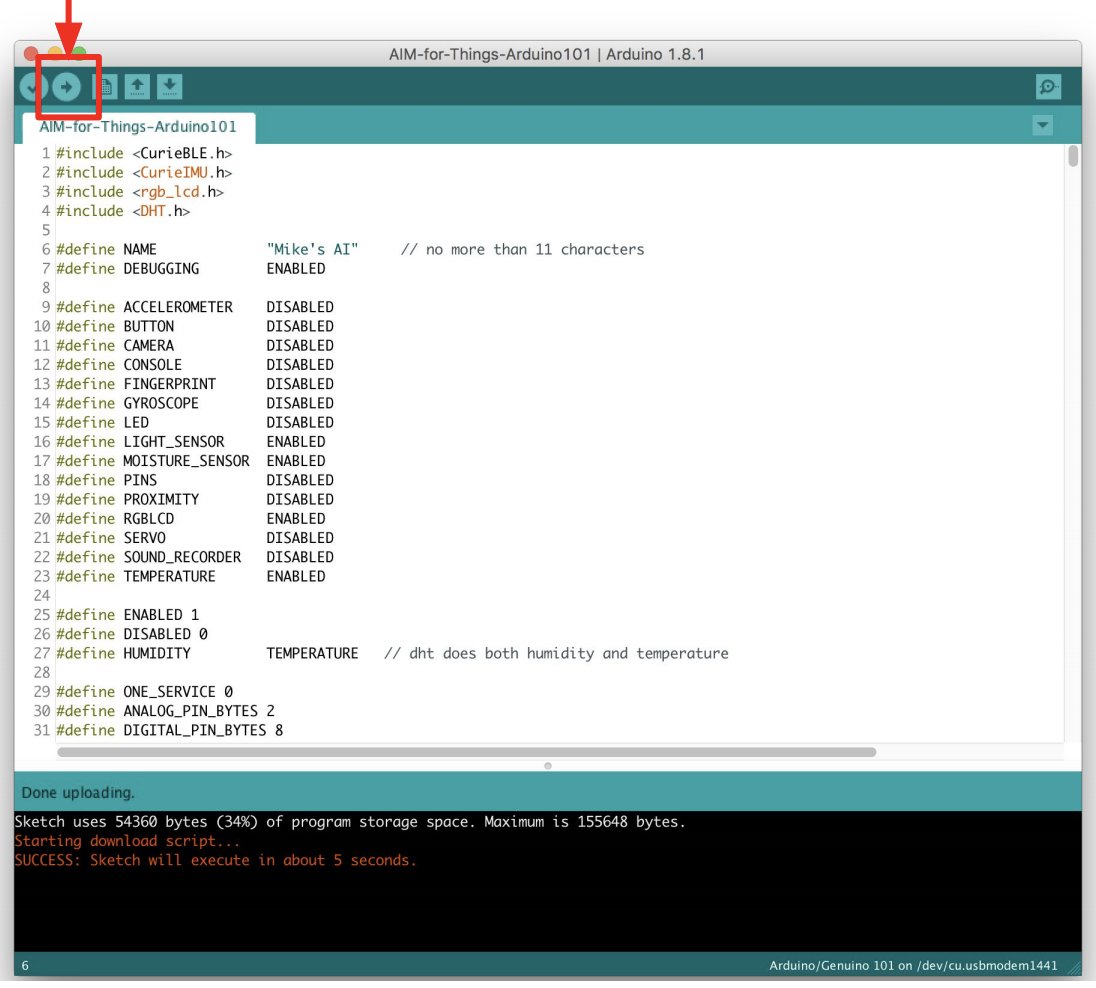
Task: Click rgb_lcd in the third include
Action: [x=170, y=192]
